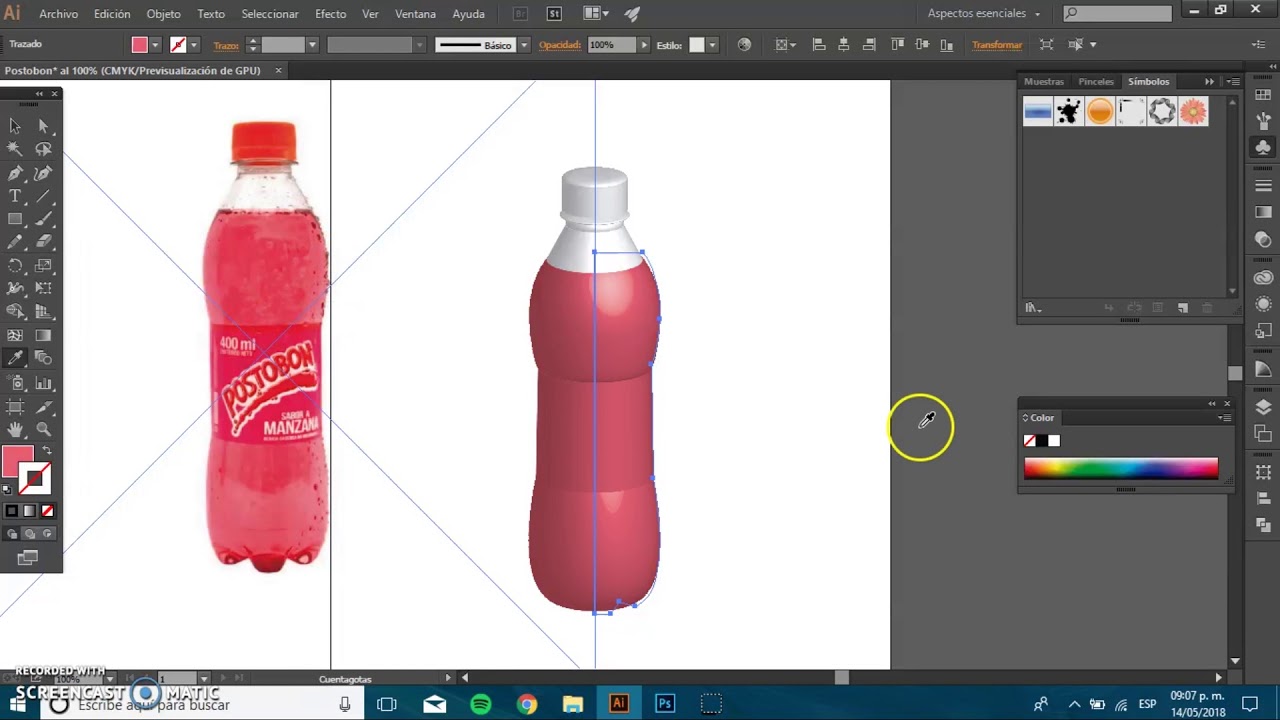Select the Artboard tool
Image resolution: width=1280 pixels, height=720 pixels.
pyautogui.click(x=15, y=407)
